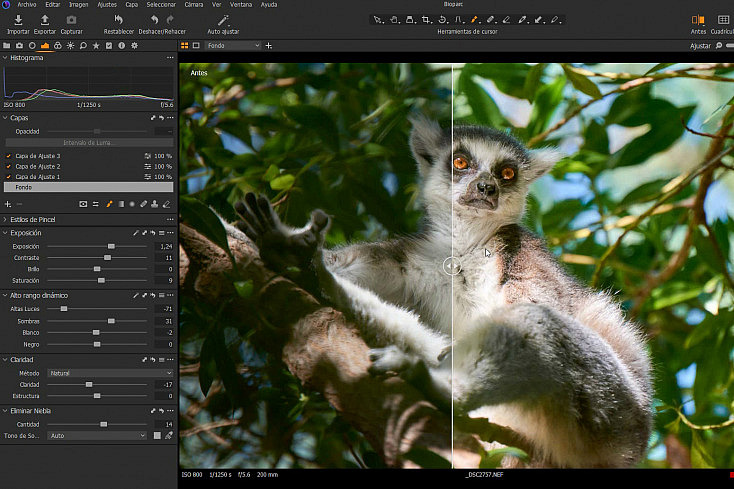This screenshot has width=734, height=489.
Task: Collapse the Eliminar Niebla panel
Action: (x=5, y=410)
